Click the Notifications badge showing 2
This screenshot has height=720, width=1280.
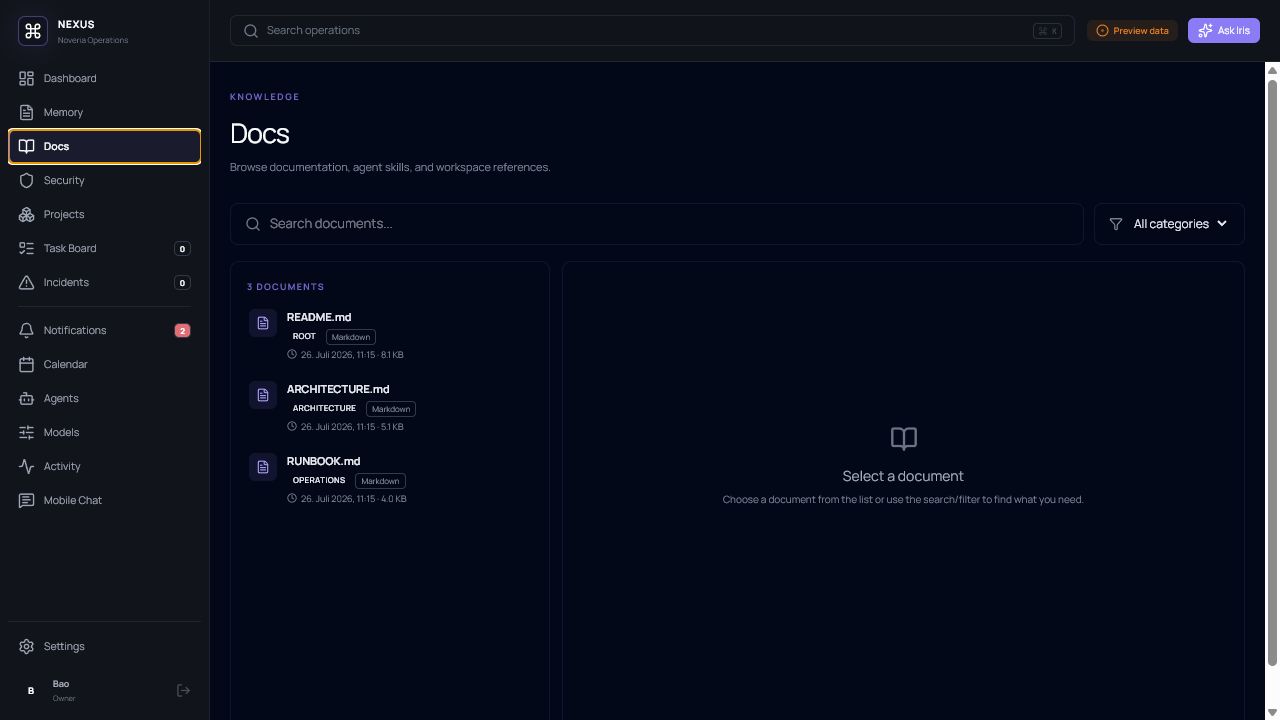(182, 331)
